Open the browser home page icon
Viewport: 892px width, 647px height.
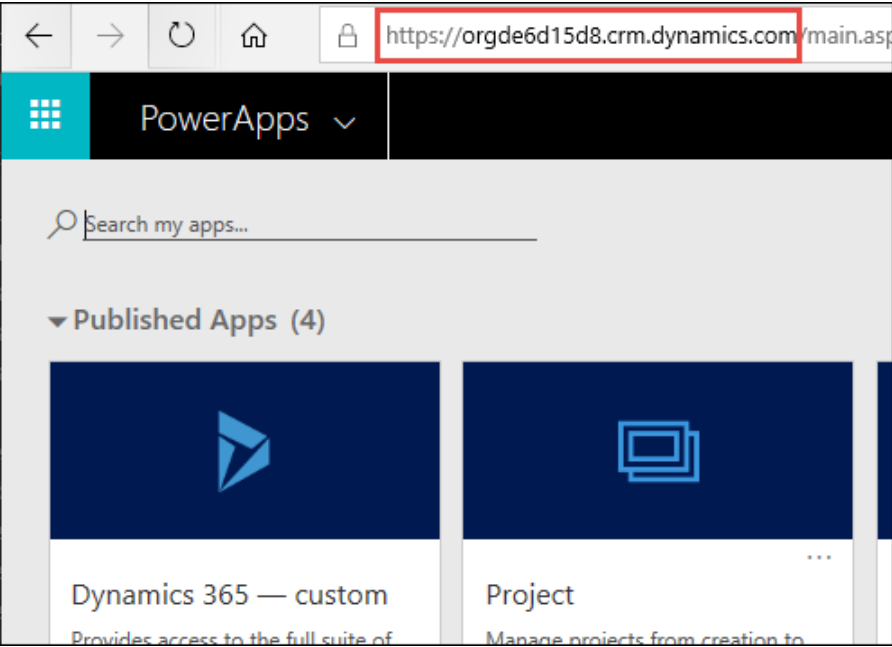pyautogui.click(x=254, y=35)
